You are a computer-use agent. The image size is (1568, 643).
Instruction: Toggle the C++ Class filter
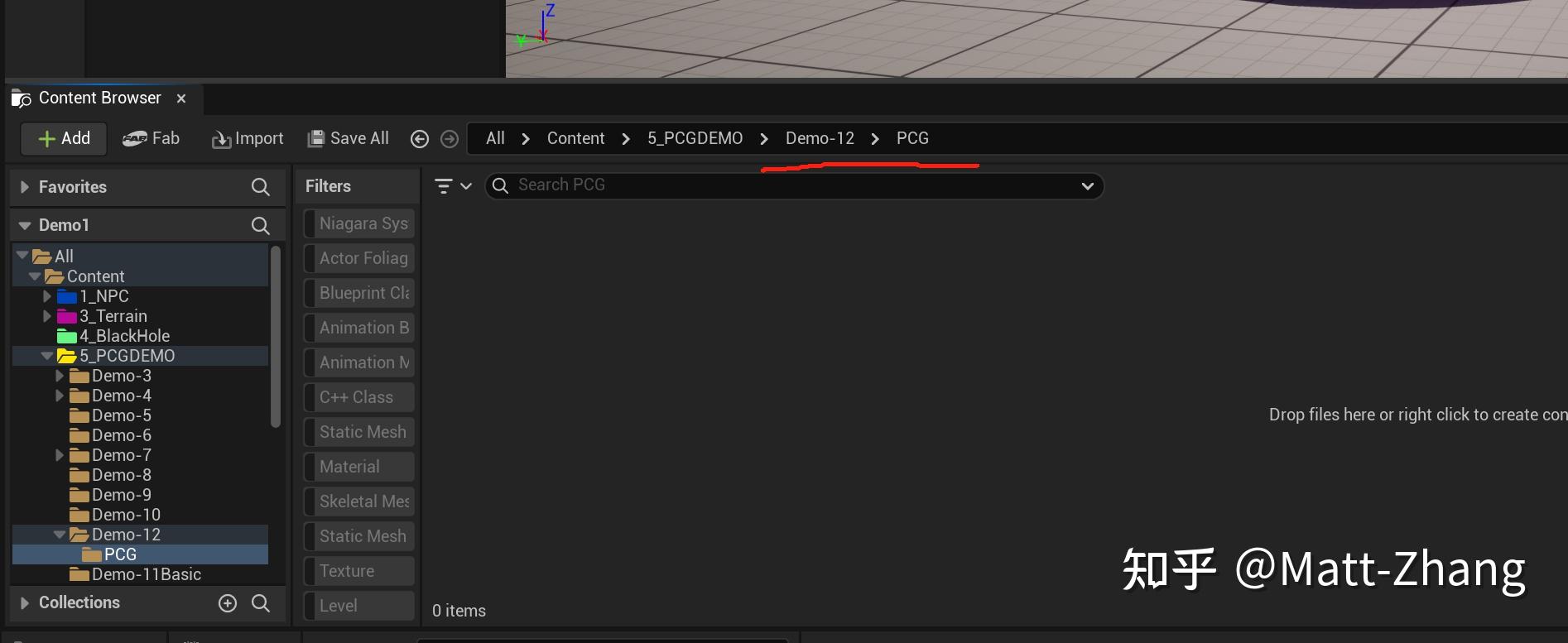pyautogui.click(x=359, y=397)
